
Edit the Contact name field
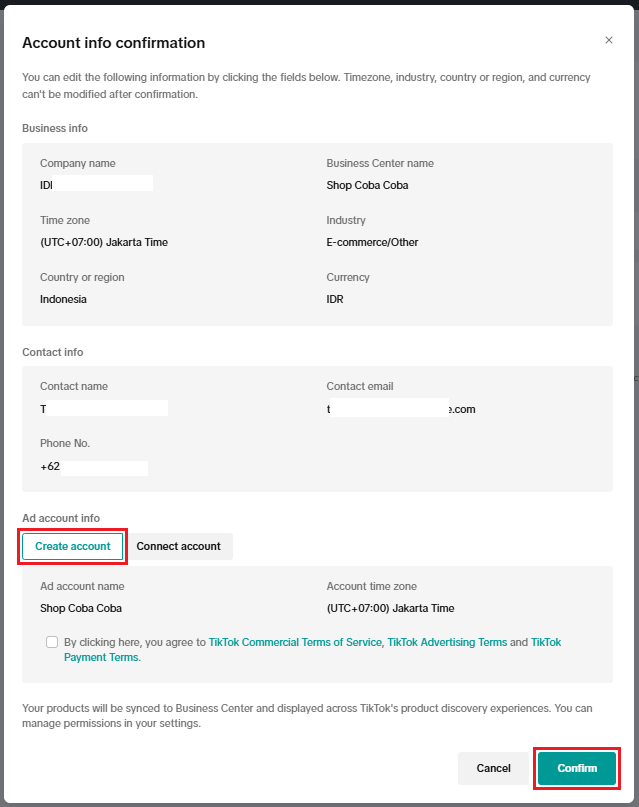click(x=104, y=408)
